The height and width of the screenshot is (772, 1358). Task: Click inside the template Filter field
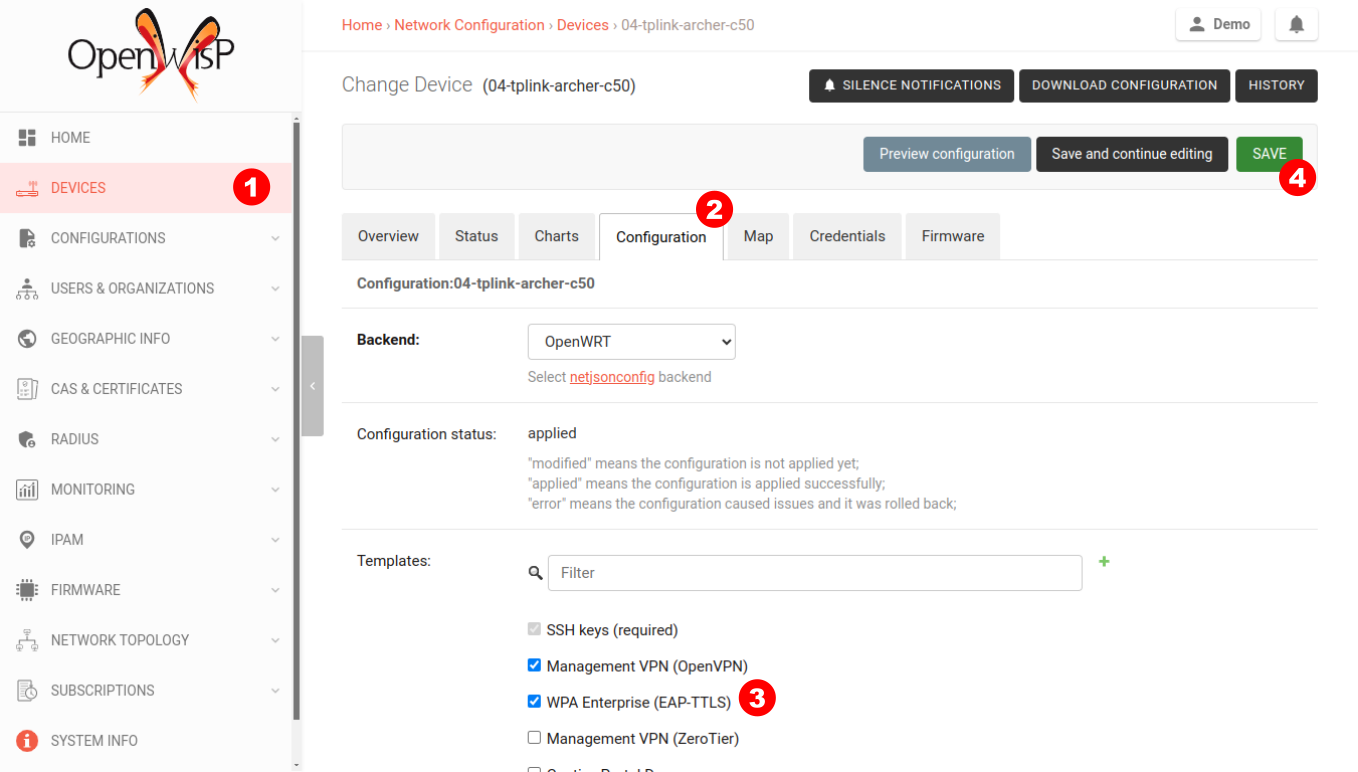[x=815, y=572]
